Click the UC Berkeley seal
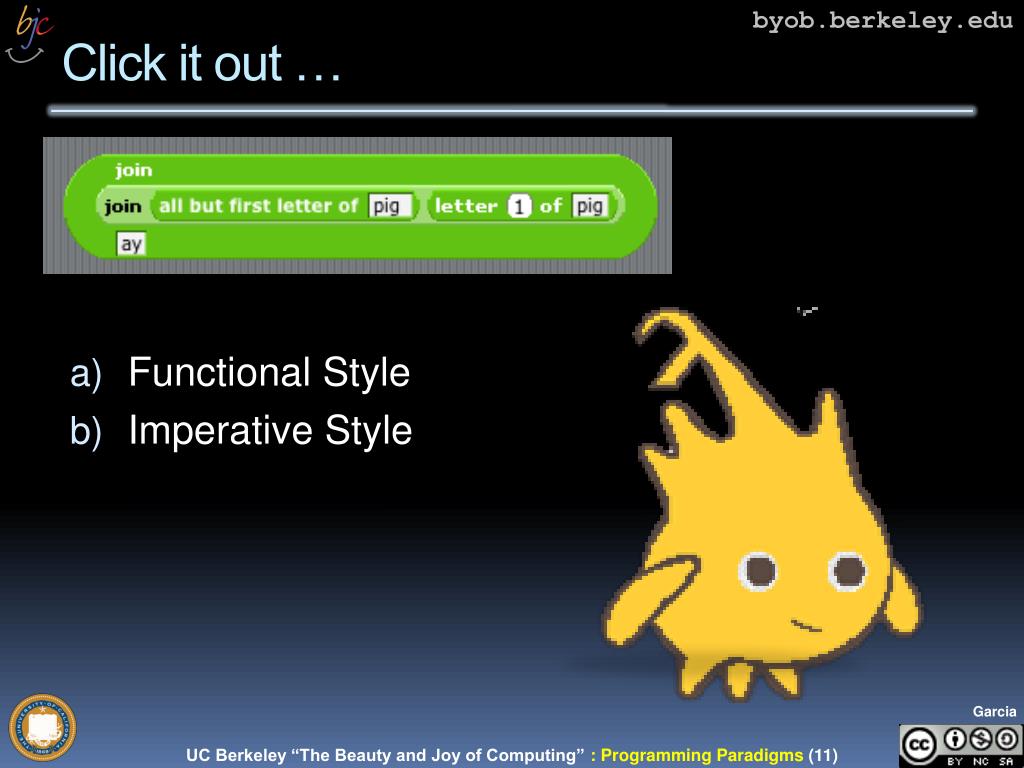Image resolution: width=1024 pixels, height=768 pixels. [x=42, y=728]
